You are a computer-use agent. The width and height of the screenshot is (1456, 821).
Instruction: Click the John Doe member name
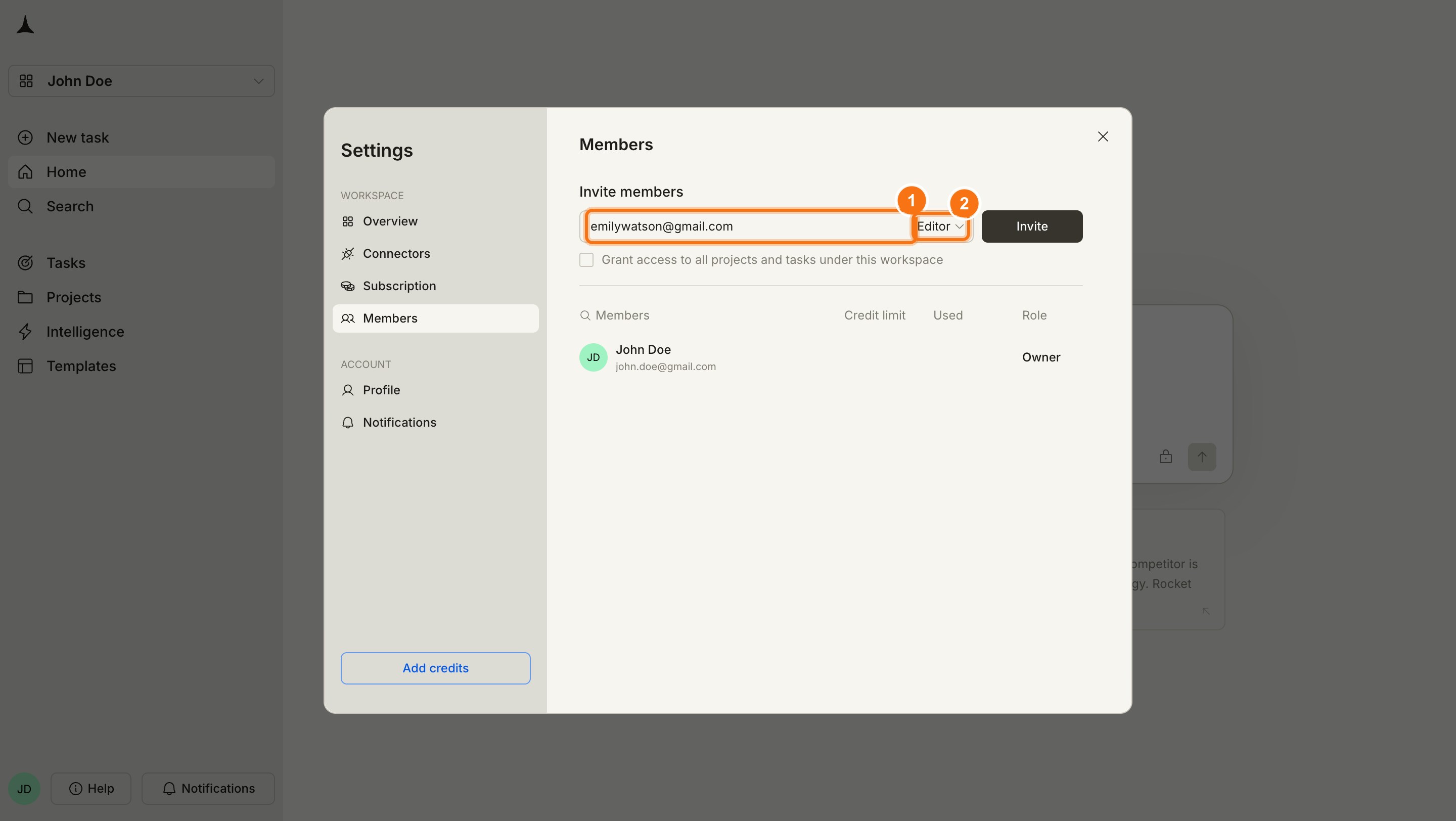[643, 350]
